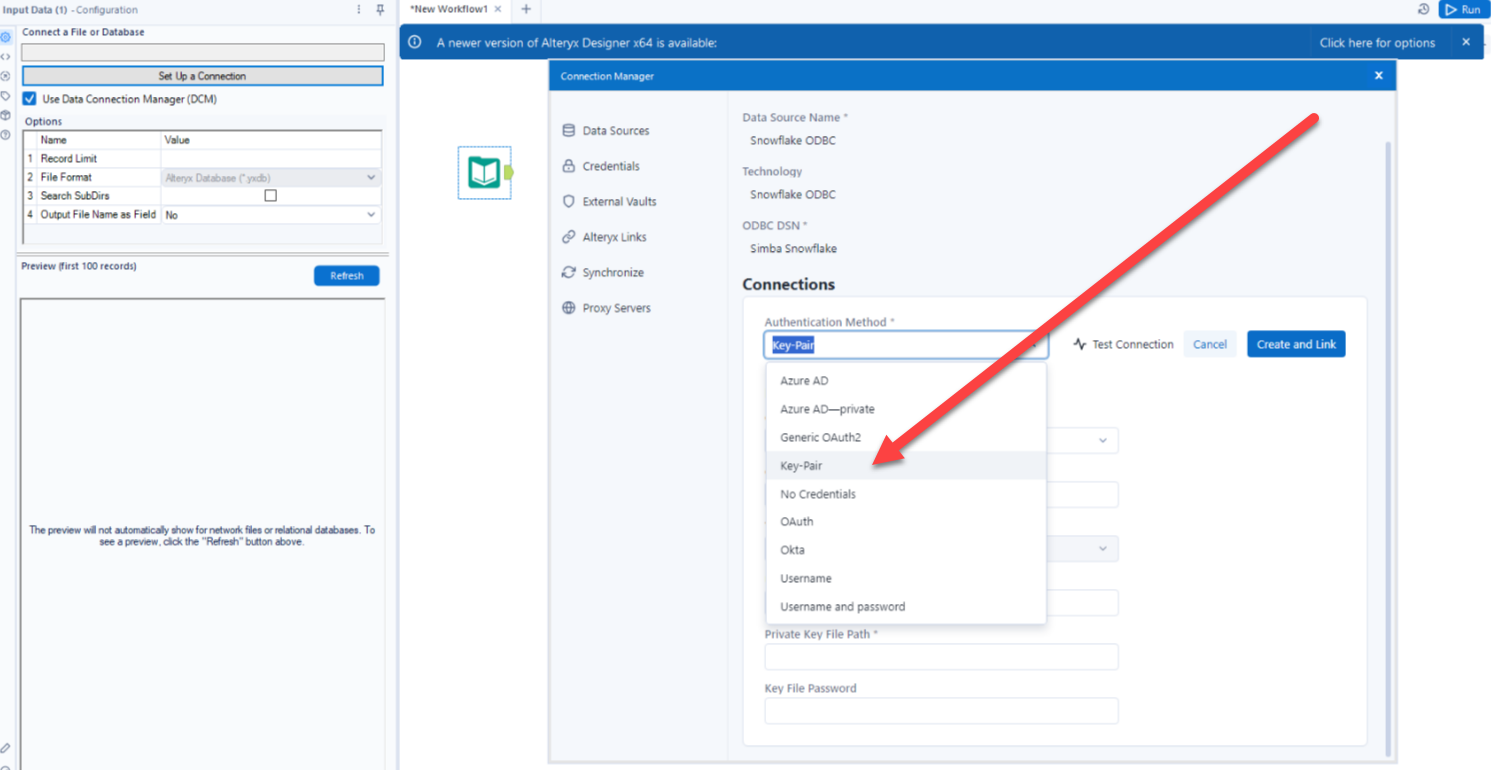Open Output File Name as Field dropdown
This screenshot has width=1491, height=770.
pyautogui.click(x=271, y=215)
